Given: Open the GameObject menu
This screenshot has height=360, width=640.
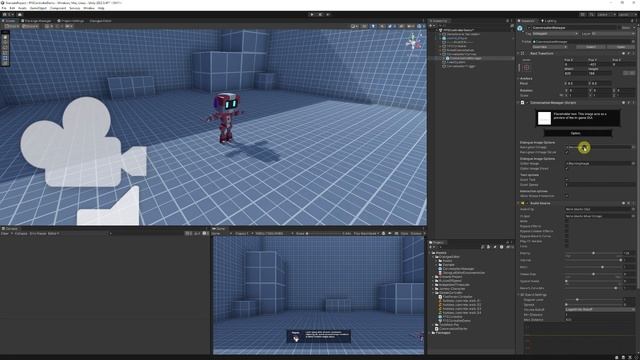Looking at the screenshot, I should [38, 8].
